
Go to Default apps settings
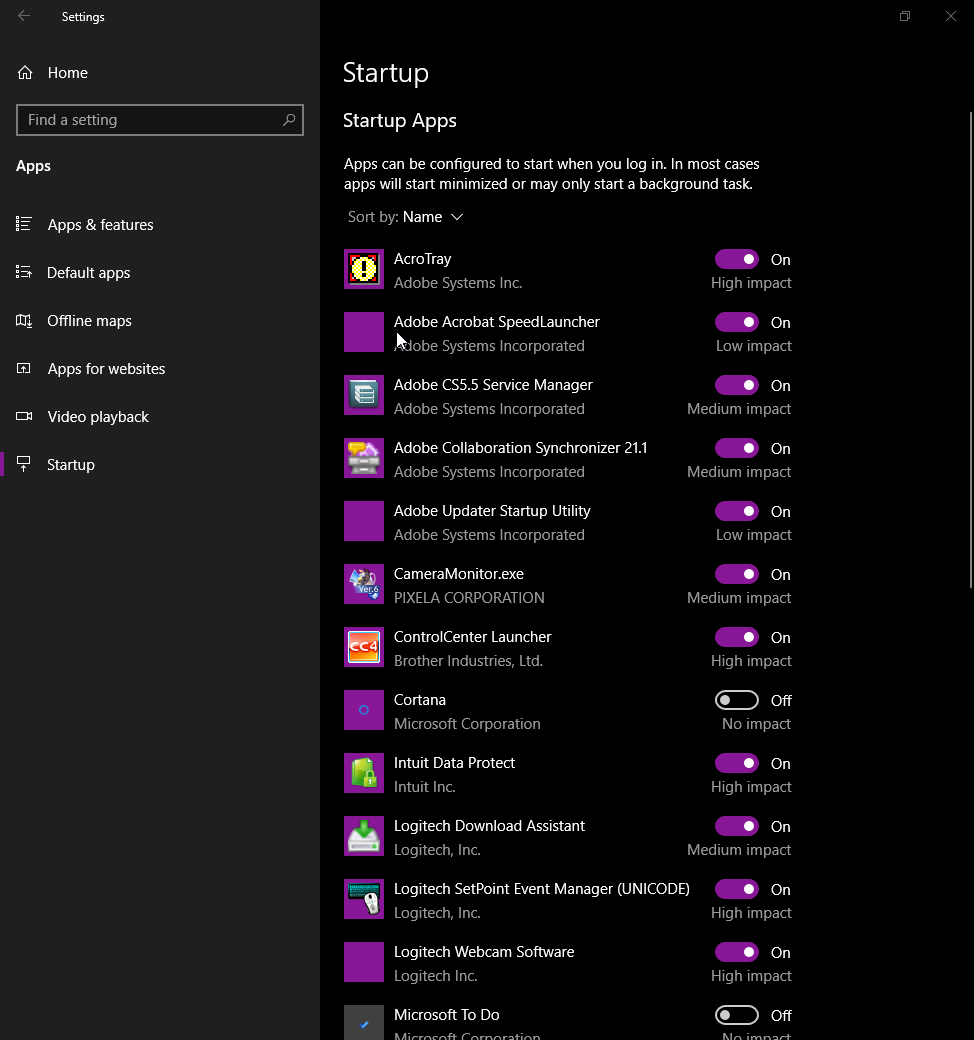click(x=160, y=273)
